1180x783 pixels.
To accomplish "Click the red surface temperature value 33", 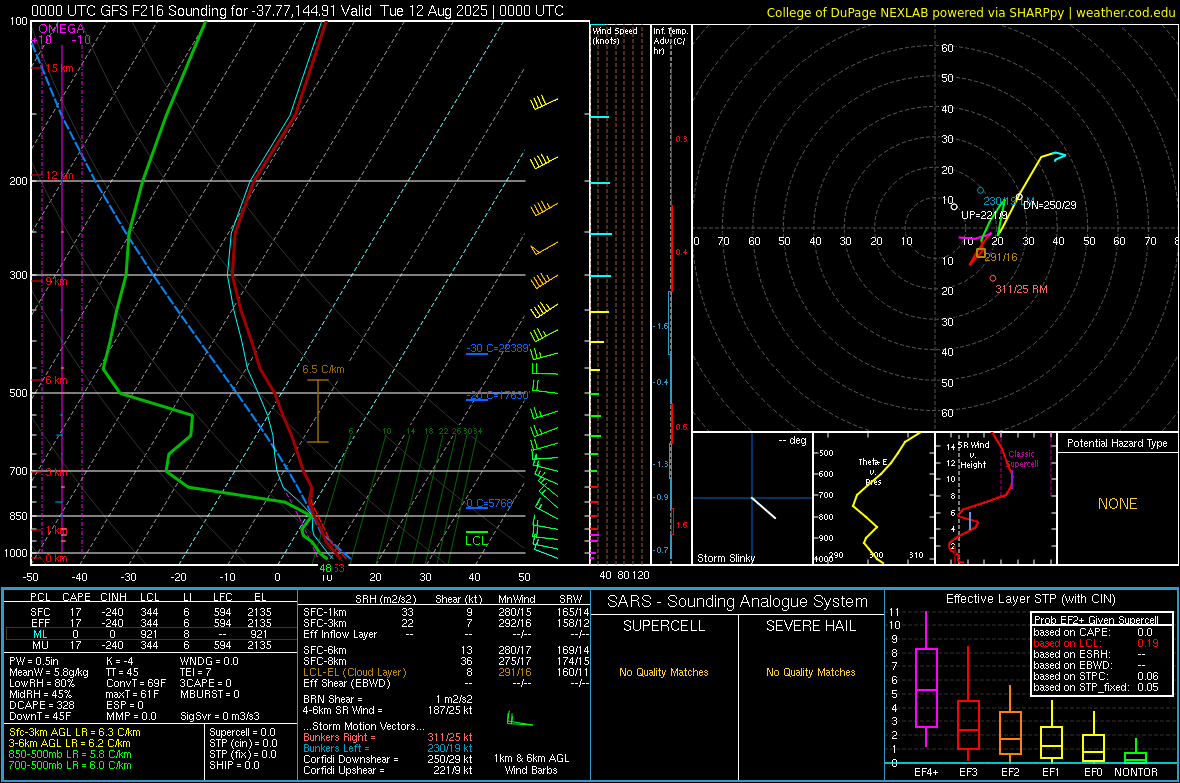I will tap(339, 568).
